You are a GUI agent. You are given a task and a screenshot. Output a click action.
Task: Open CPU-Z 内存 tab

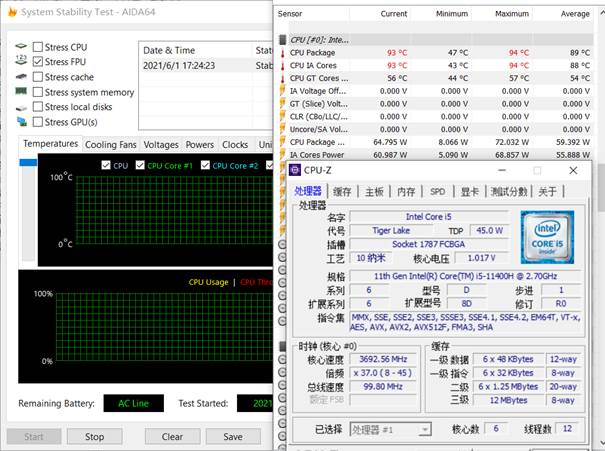pos(406,191)
